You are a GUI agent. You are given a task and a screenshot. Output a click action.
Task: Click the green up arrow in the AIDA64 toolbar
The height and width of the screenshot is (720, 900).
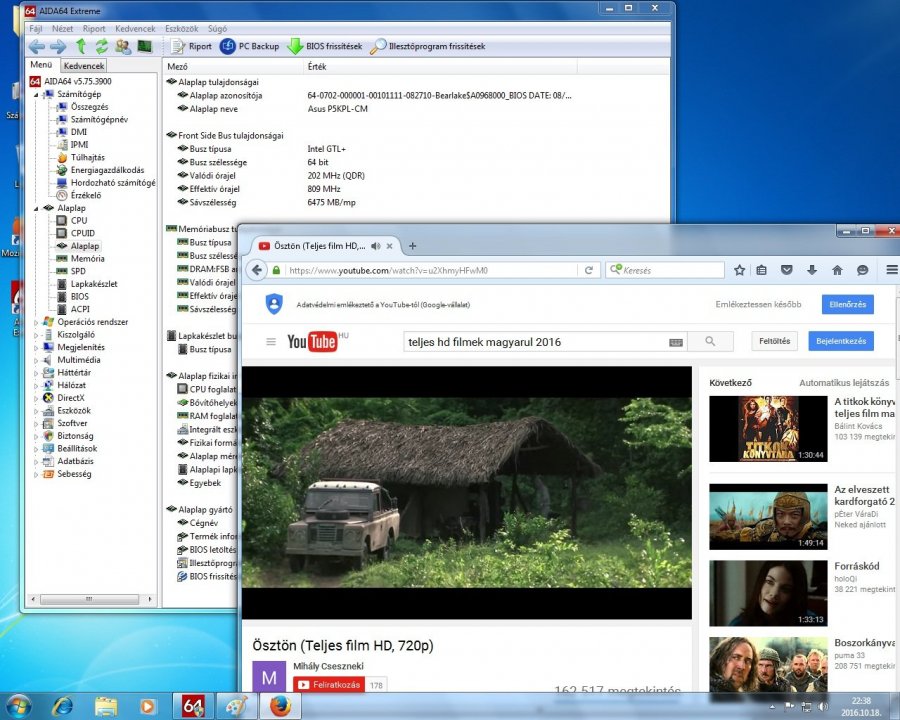click(x=81, y=46)
